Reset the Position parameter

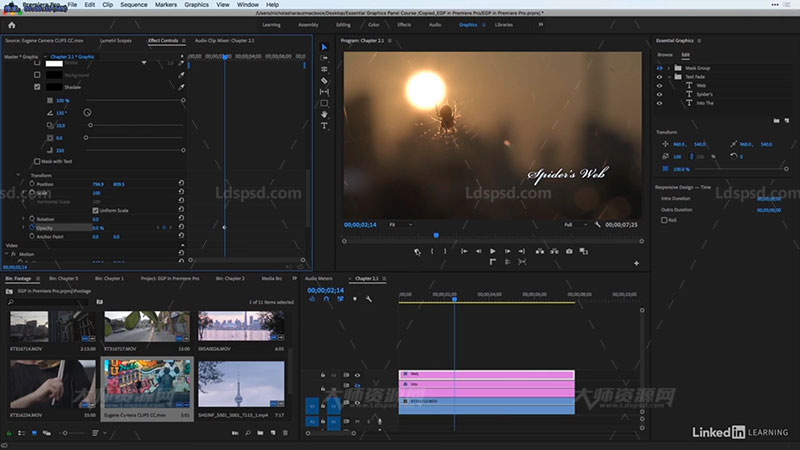181,183
